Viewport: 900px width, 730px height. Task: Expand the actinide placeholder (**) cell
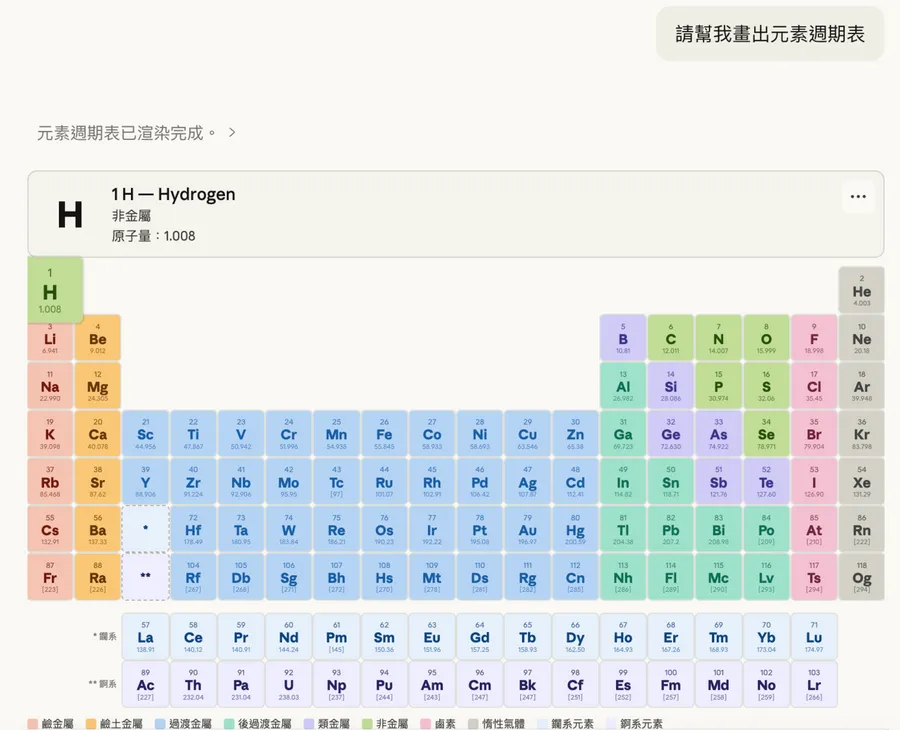click(145, 578)
